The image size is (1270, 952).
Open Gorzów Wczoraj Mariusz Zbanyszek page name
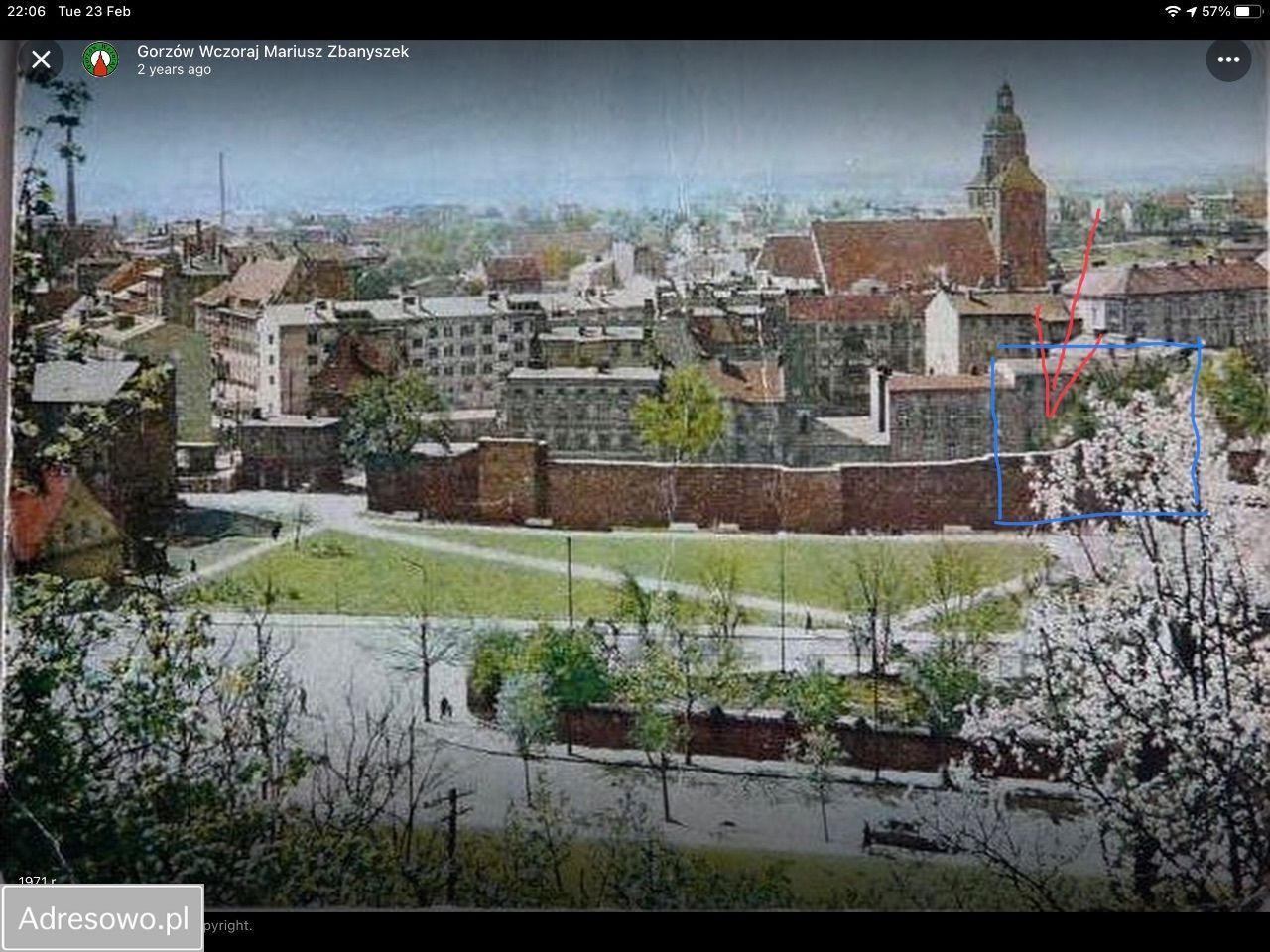272,51
